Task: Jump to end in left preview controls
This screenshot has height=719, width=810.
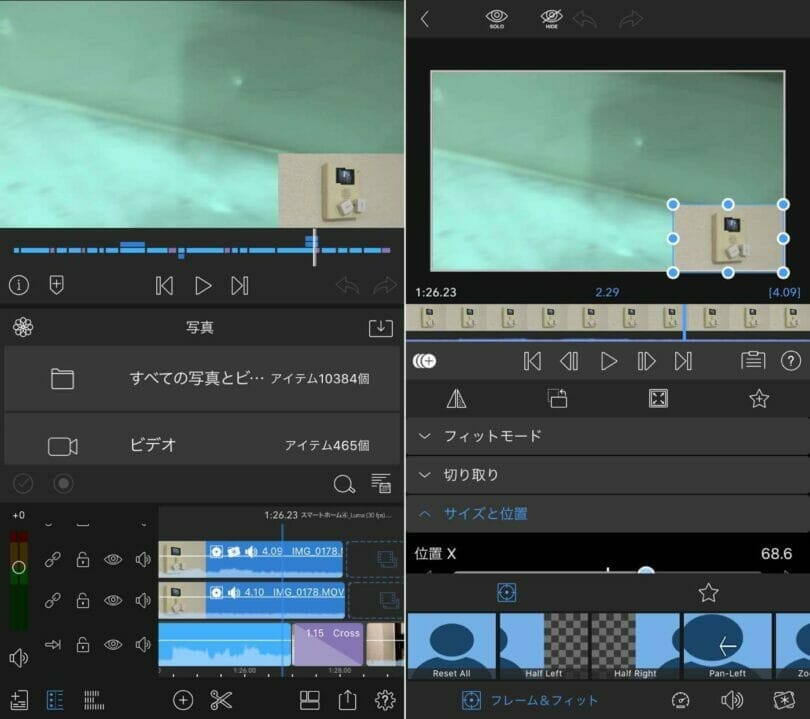Action: (240, 286)
